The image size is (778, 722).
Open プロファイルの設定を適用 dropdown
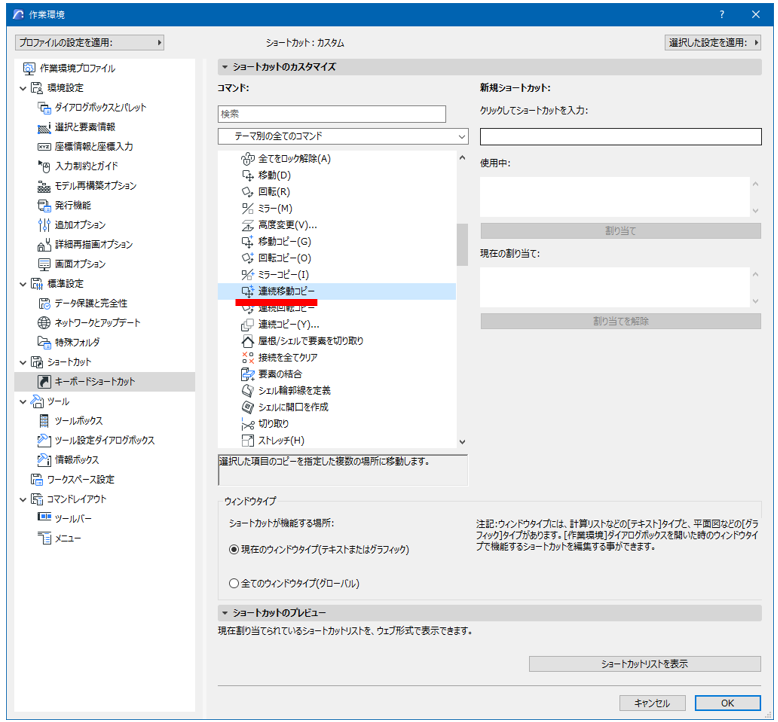pos(90,43)
